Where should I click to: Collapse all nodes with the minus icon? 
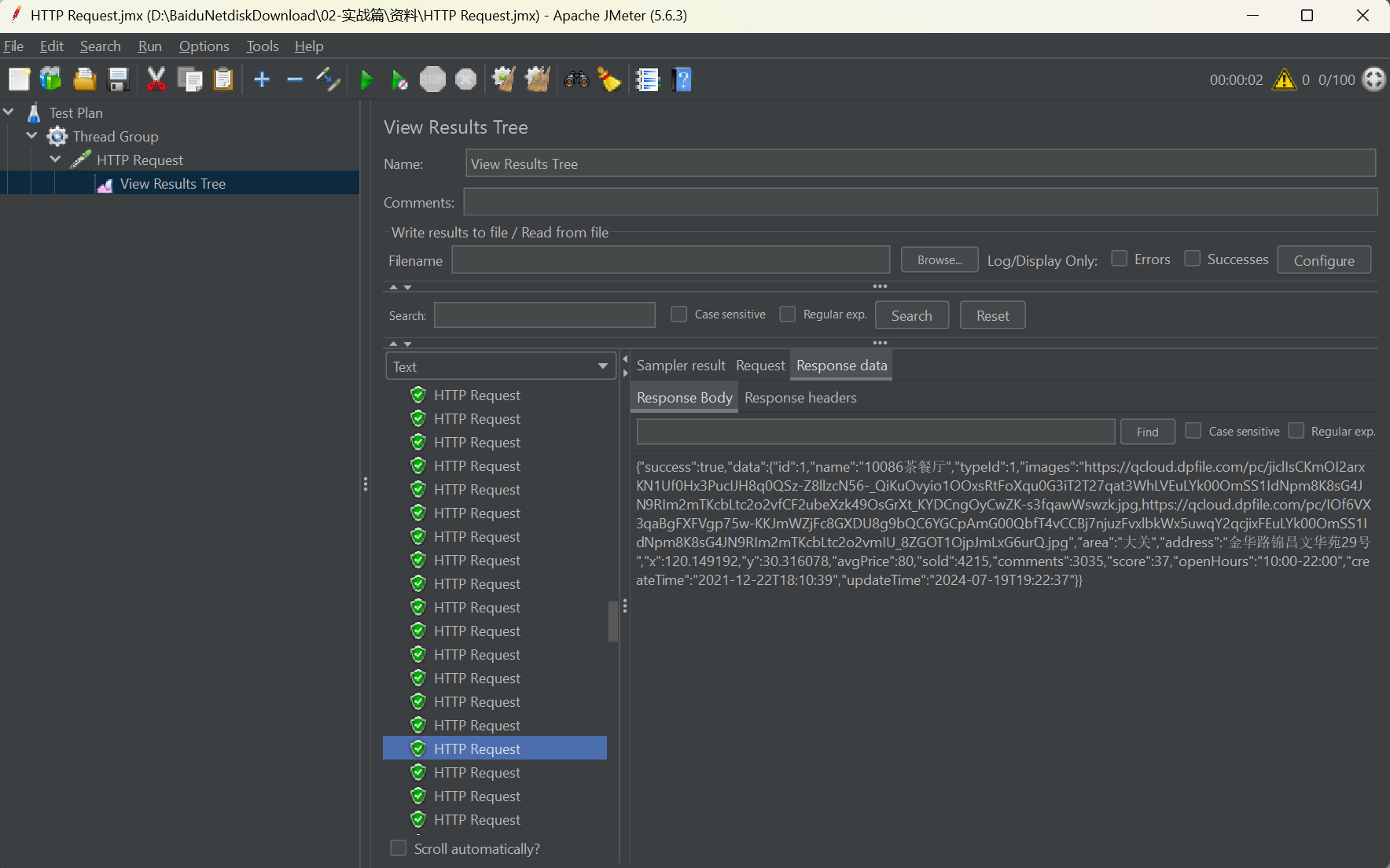295,79
